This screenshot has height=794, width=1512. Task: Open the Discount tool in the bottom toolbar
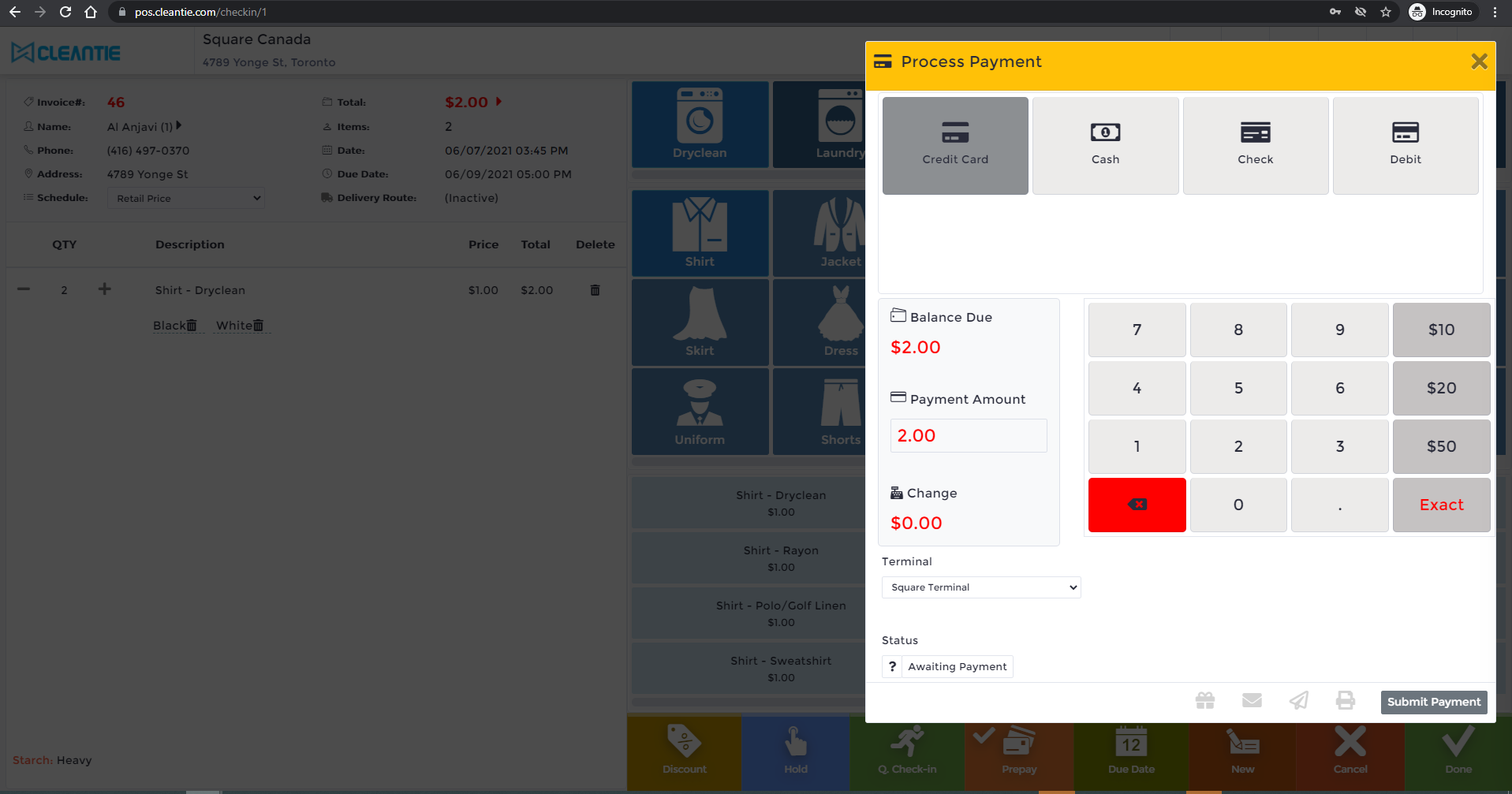(x=684, y=751)
